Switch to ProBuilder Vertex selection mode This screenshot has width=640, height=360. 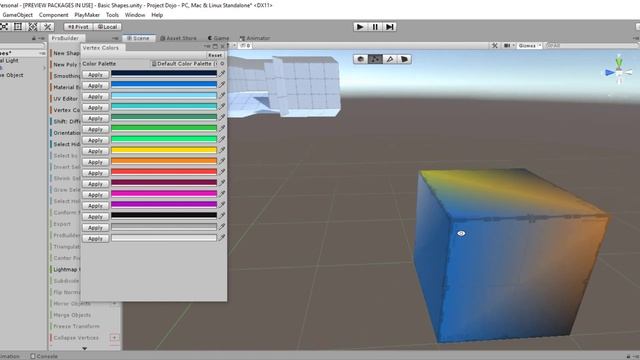(375, 59)
